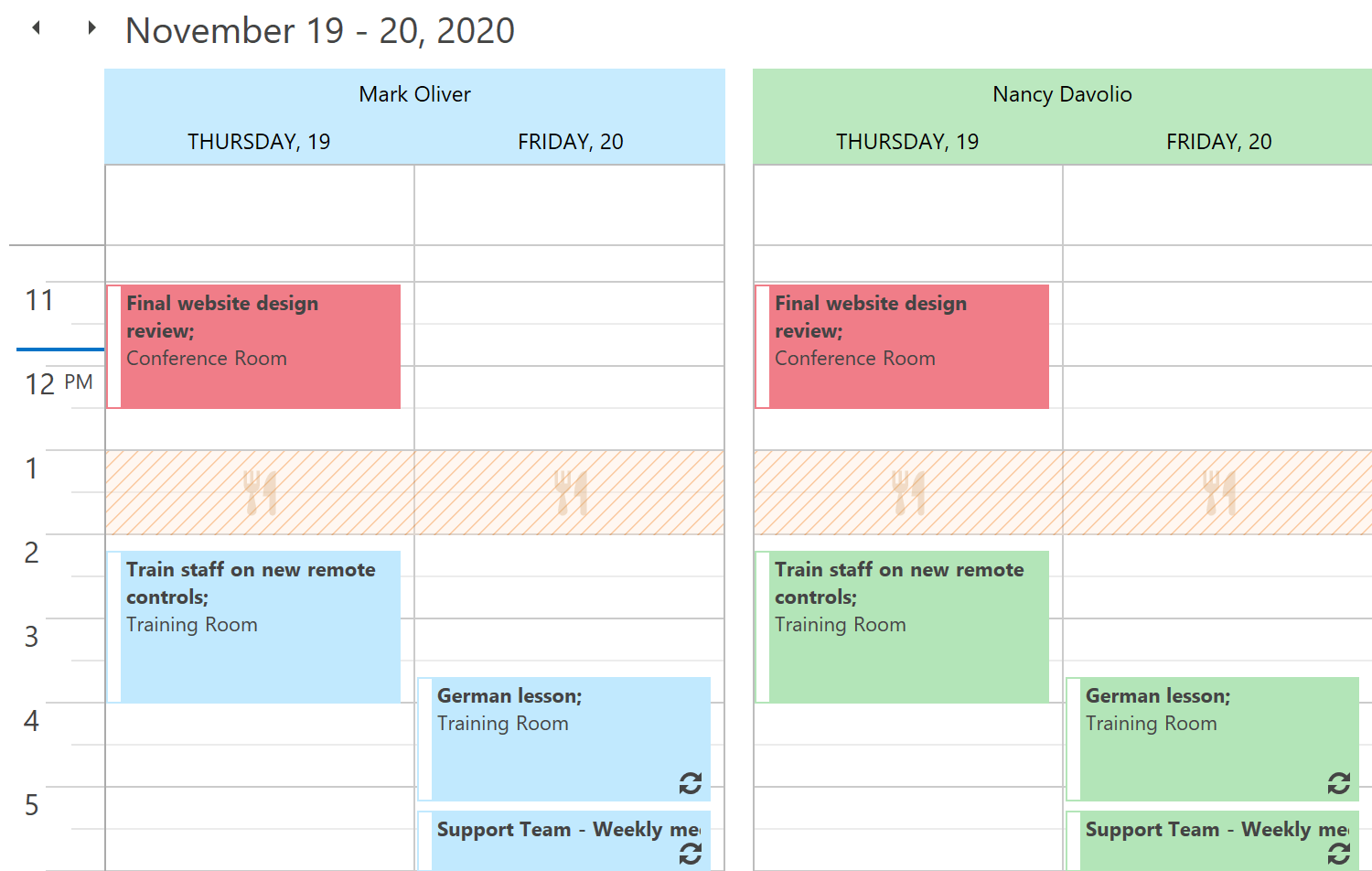Go to previous date range arrow
The image size is (1372, 871).
pos(37,27)
